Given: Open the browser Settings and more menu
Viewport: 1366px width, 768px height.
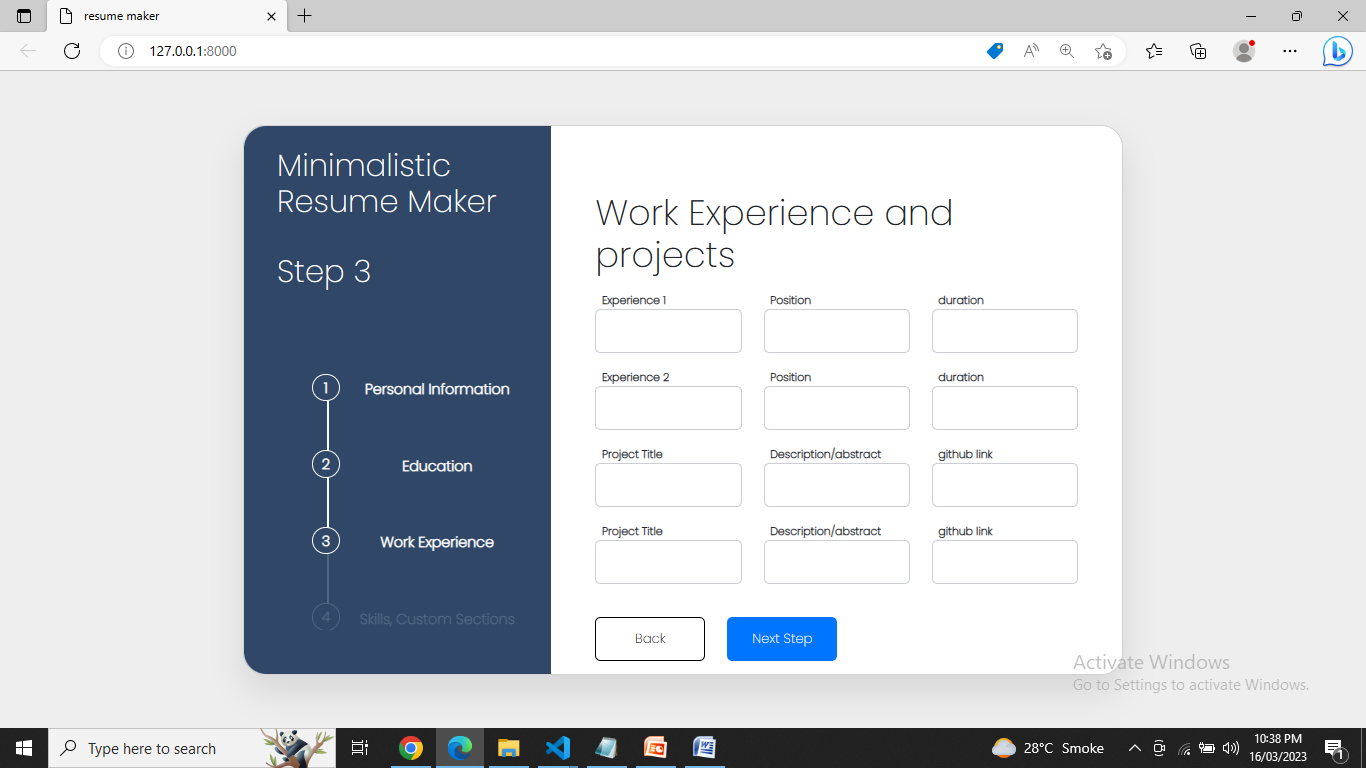Looking at the screenshot, I should [1290, 50].
